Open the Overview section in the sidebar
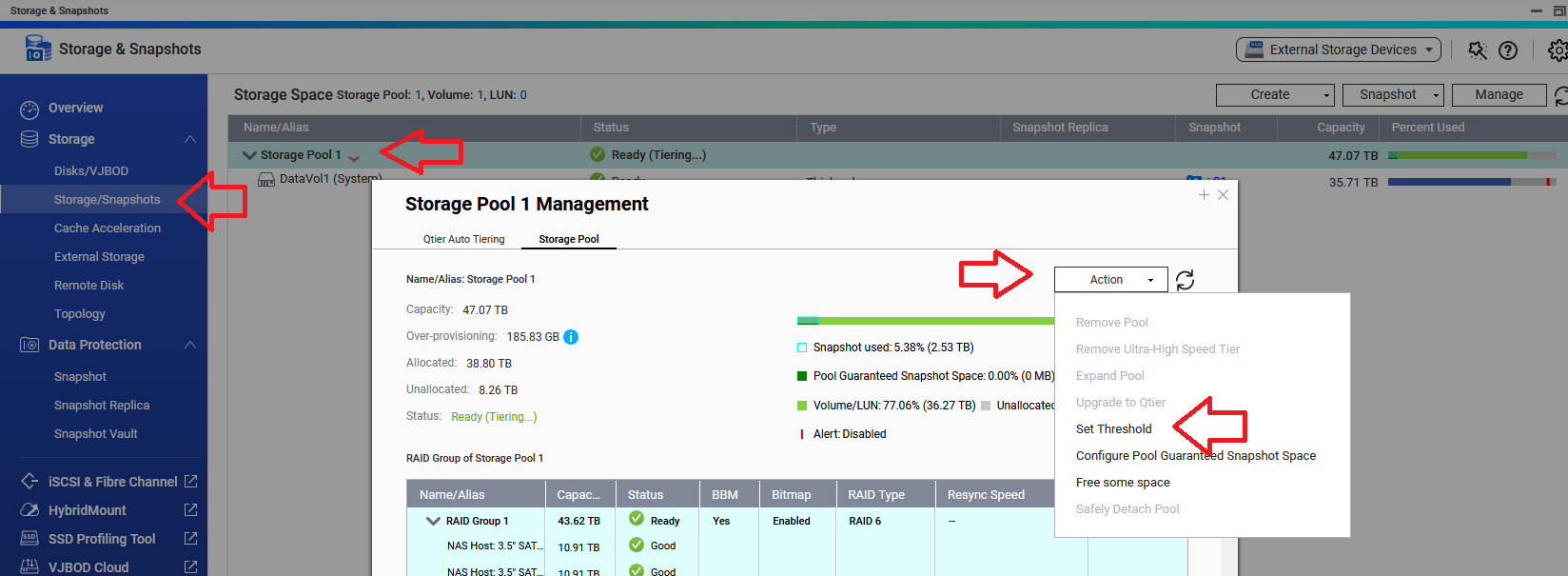The image size is (1568, 576). (75, 109)
